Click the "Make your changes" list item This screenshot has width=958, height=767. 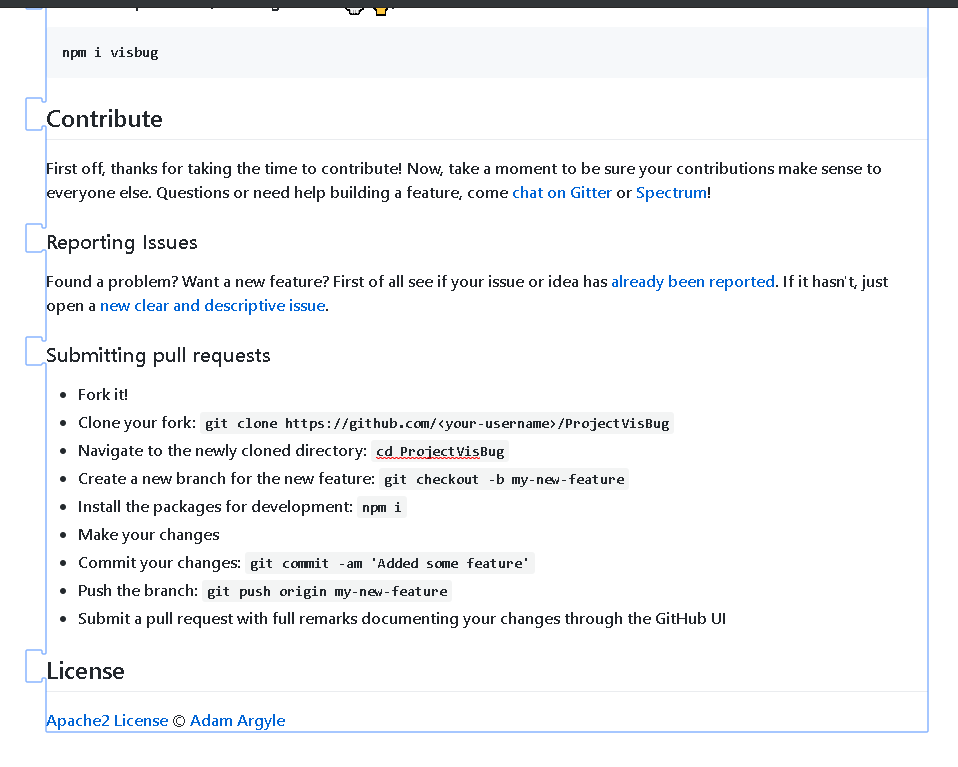(148, 535)
